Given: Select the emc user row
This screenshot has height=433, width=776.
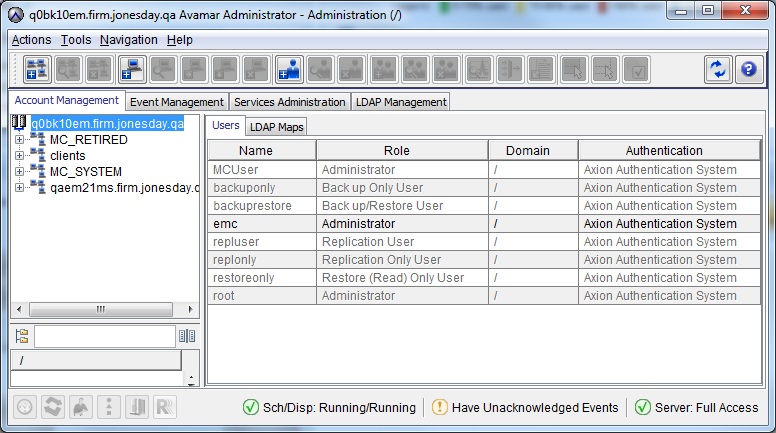Looking at the screenshot, I should point(484,224).
